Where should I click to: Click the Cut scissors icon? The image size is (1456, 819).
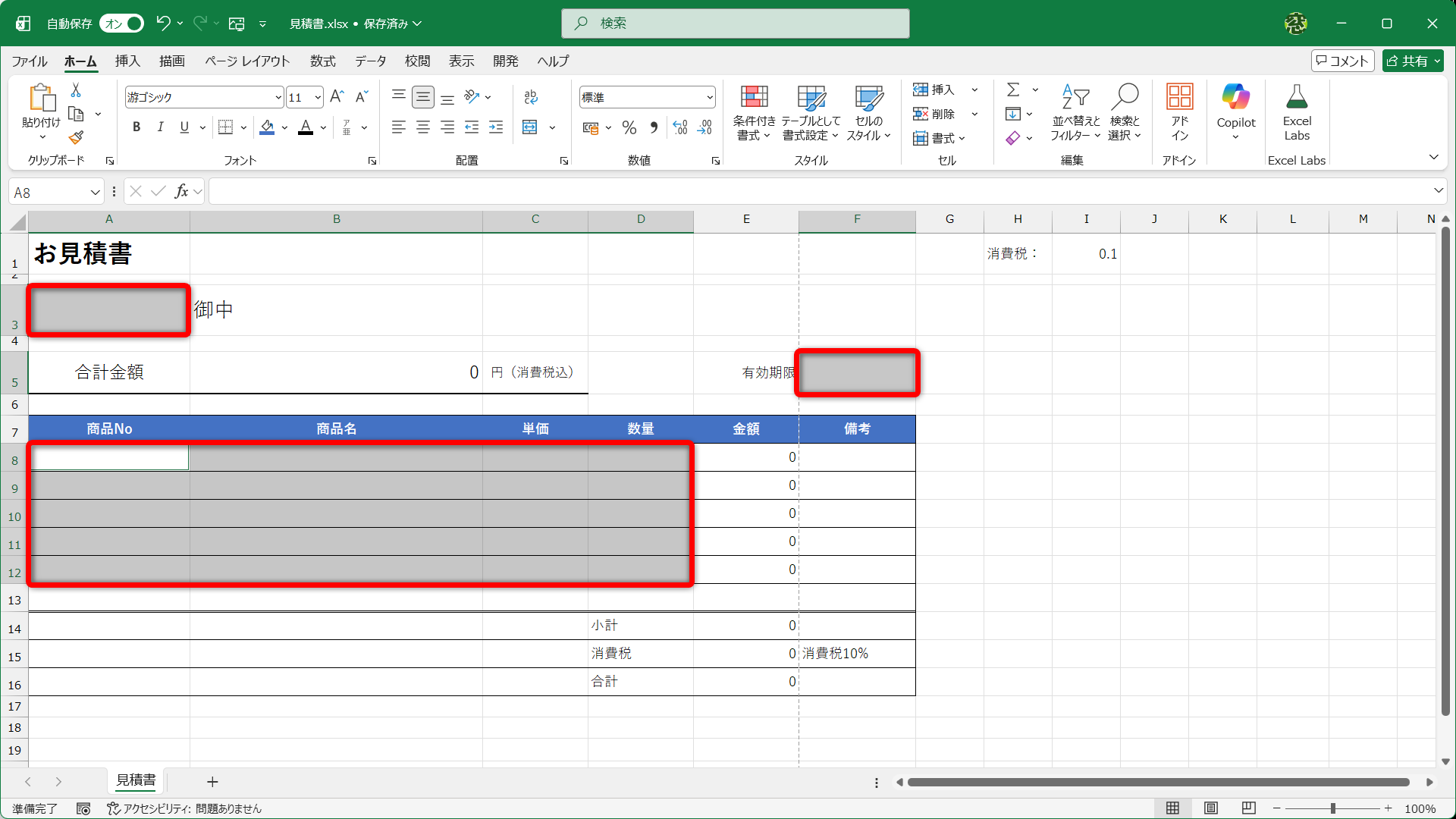pyautogui.click(x=76, y=90)
